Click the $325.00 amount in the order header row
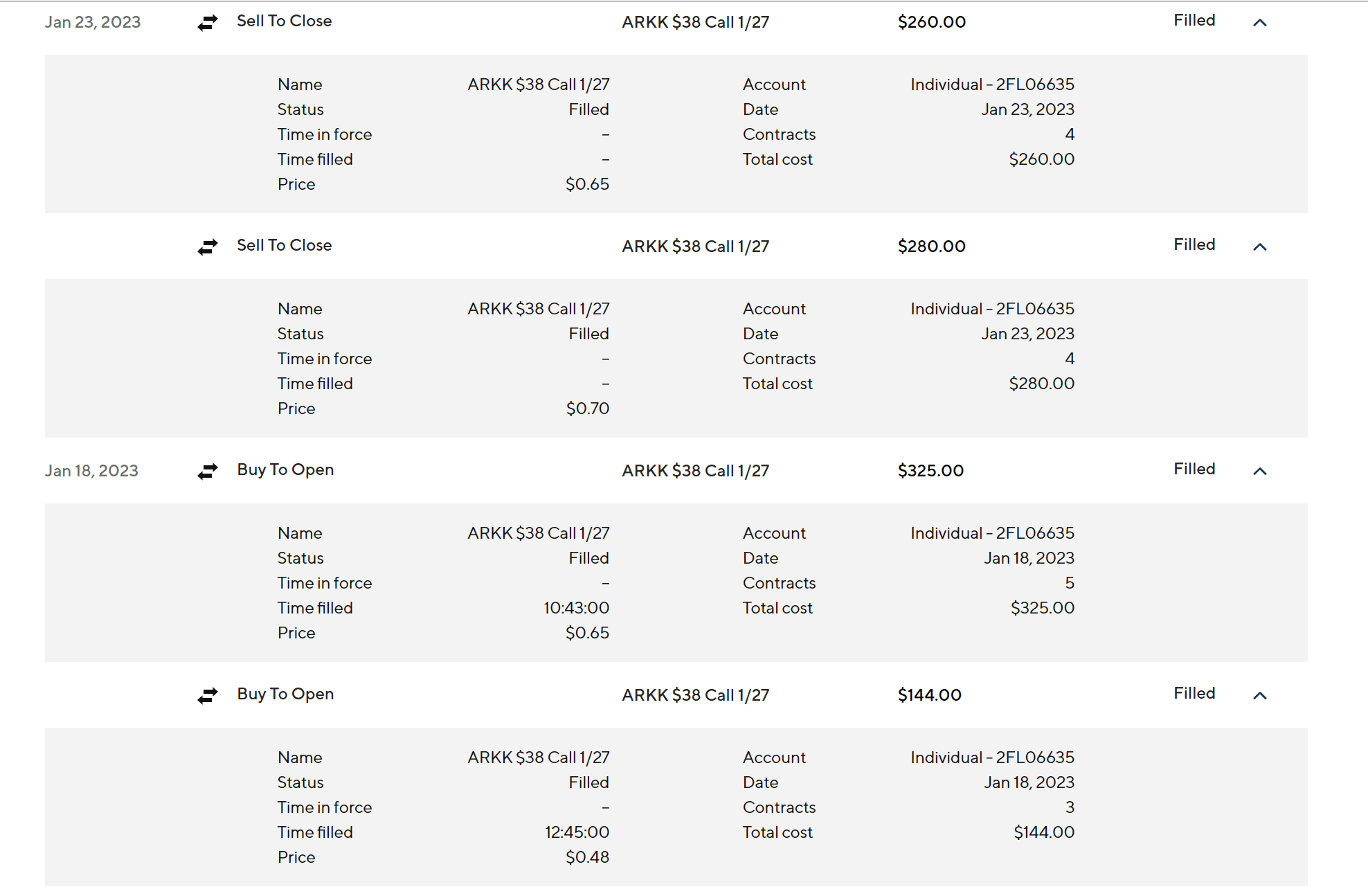 point(930,471)
